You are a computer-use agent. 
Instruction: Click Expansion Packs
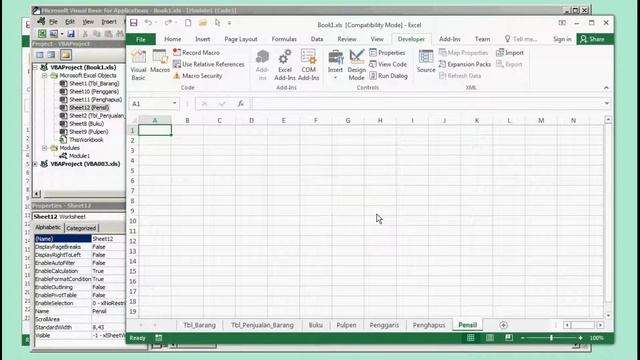tap(465, 64)
